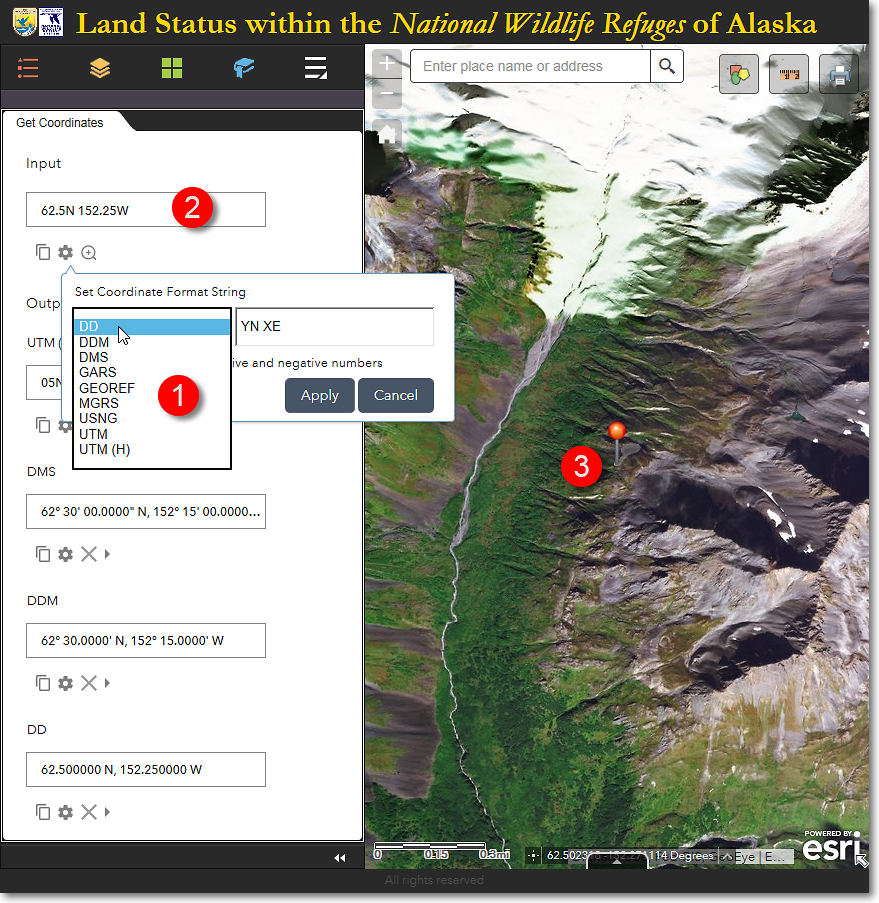Open the Draw shapes widget

click(739, 74)
